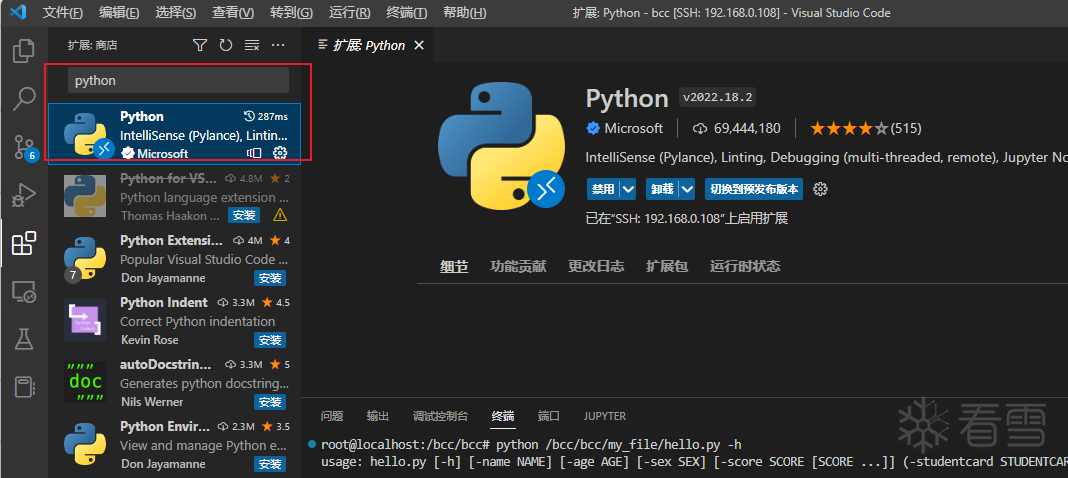Open 选择(S) menu
Image resolution: width=1068 pixels, height=478 pixels.
coord(176,13)
